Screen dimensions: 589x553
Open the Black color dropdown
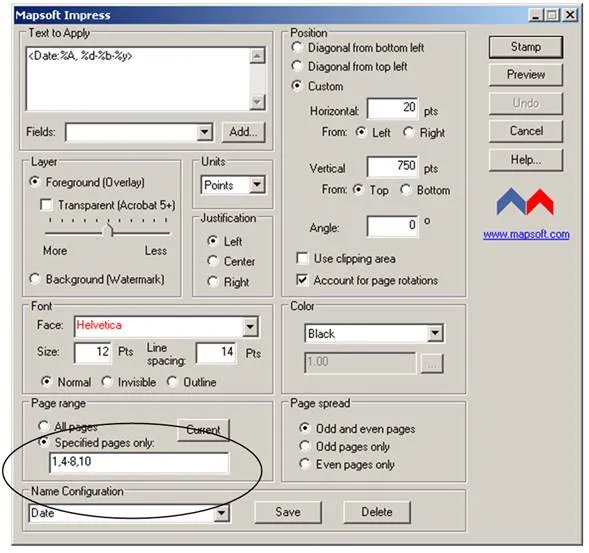coord(435,333)
